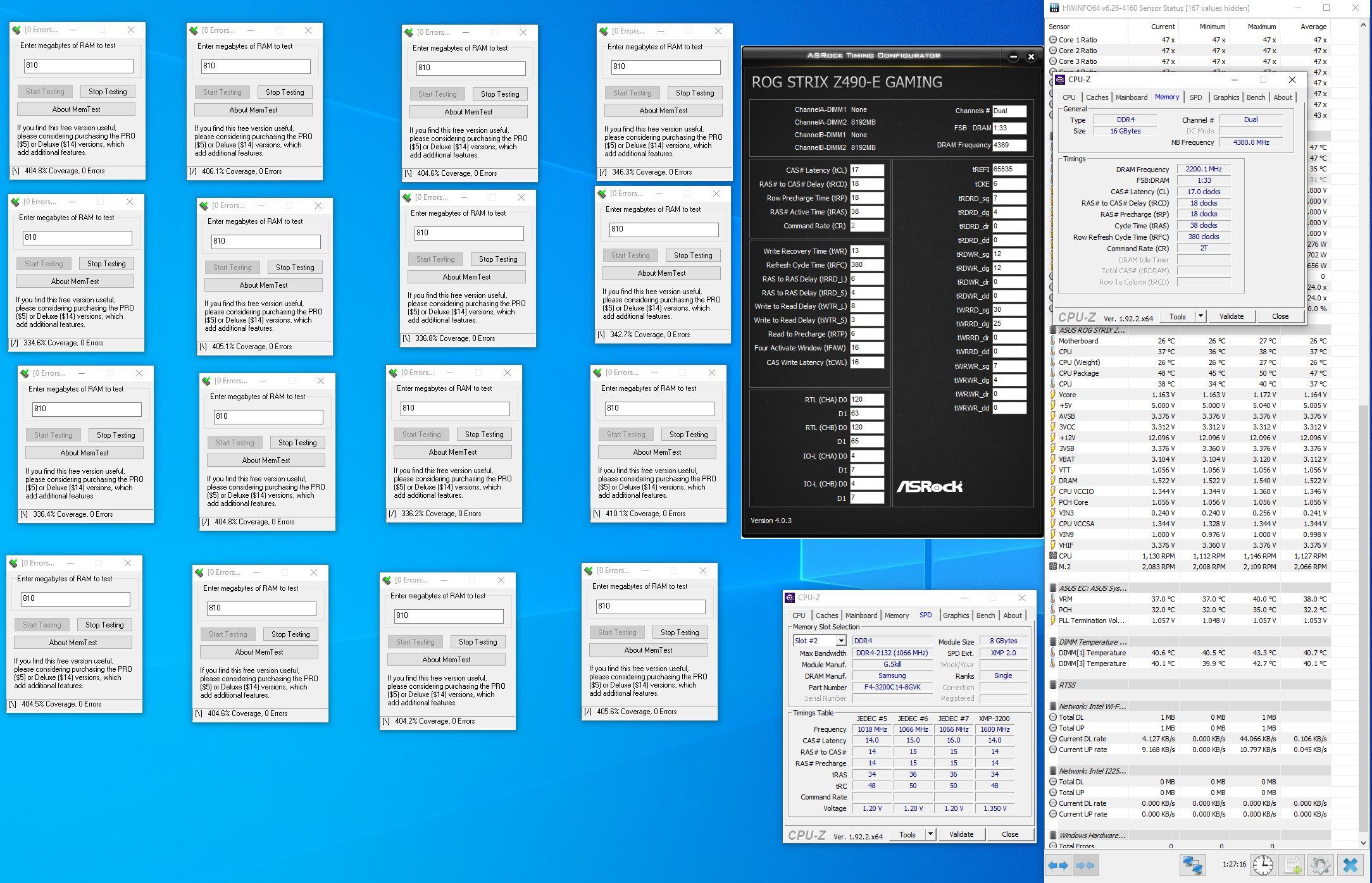
Task: Click tREFI value field in ASRock configurator
Action: pyautogui.click(x=1009, y=170)
